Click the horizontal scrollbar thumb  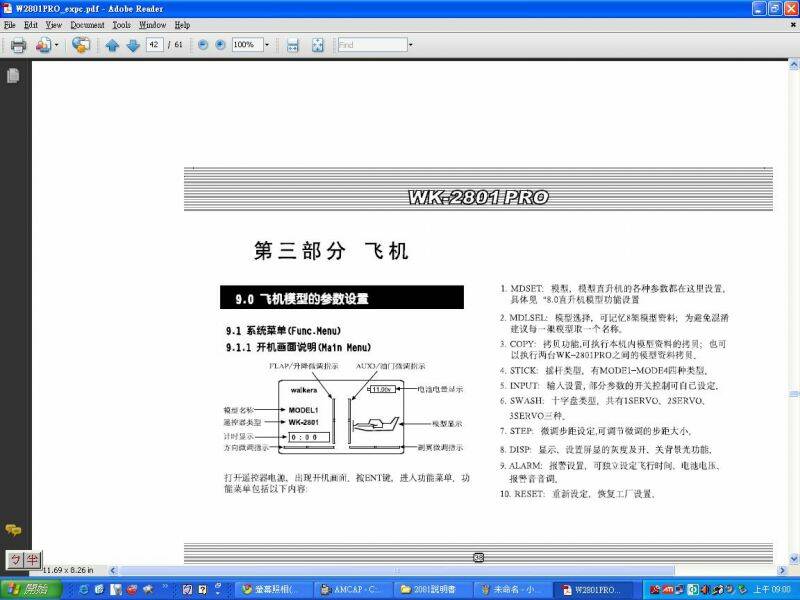396,570
